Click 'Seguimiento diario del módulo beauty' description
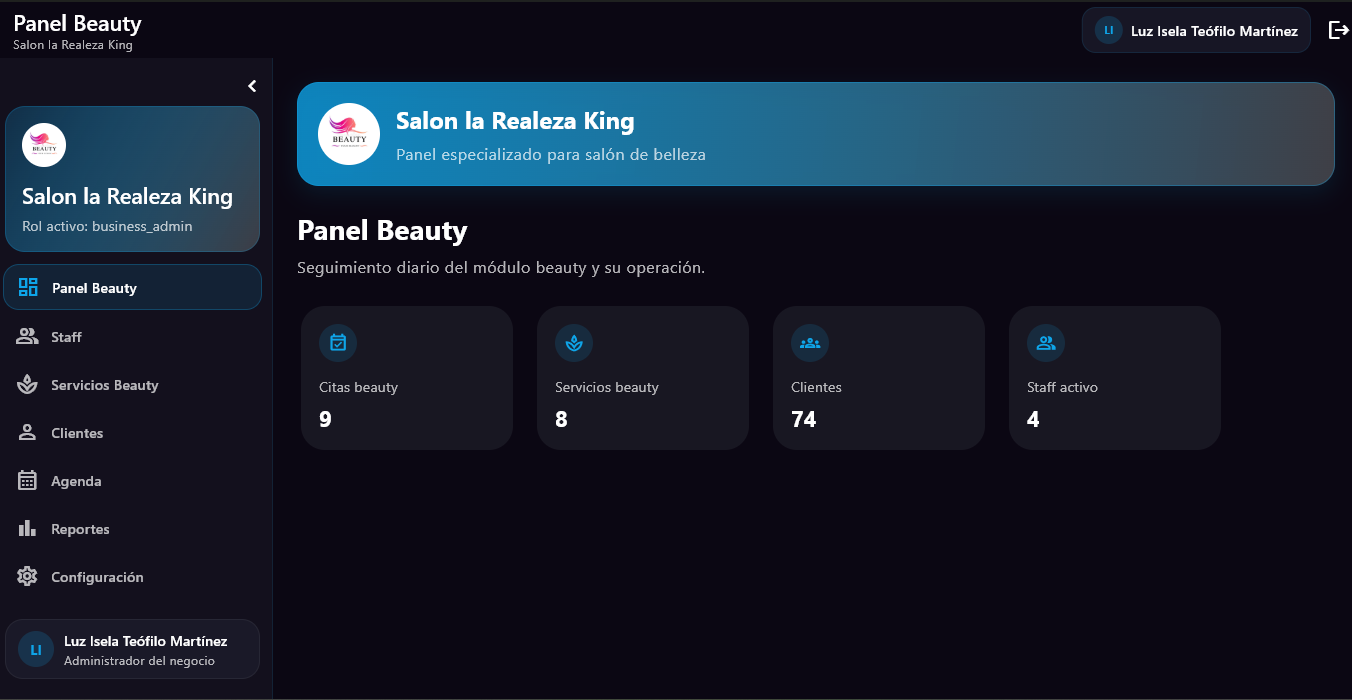The width and height of the screenshot is (1352, 700). [501, 268]
